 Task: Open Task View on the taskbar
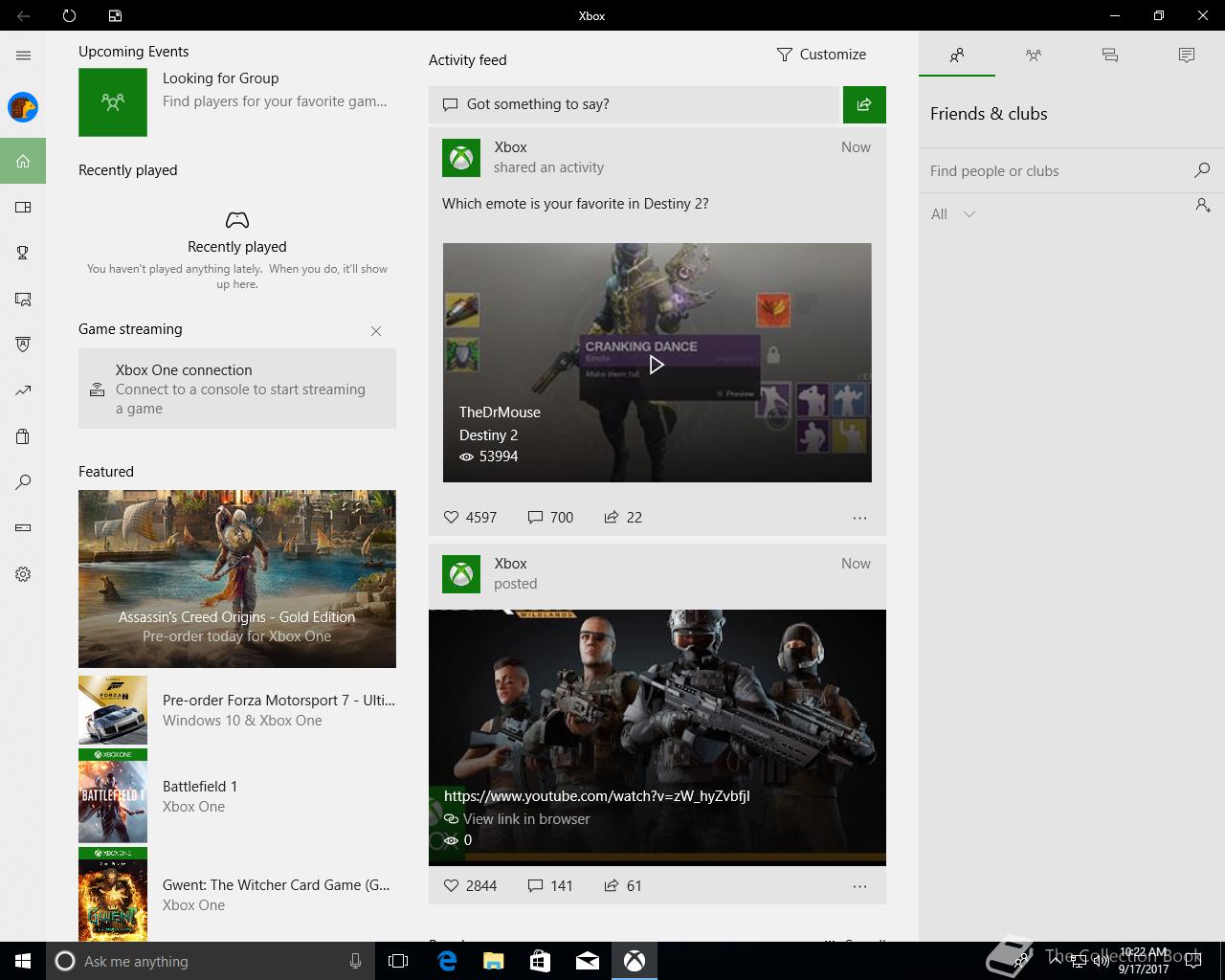[398, 961]
